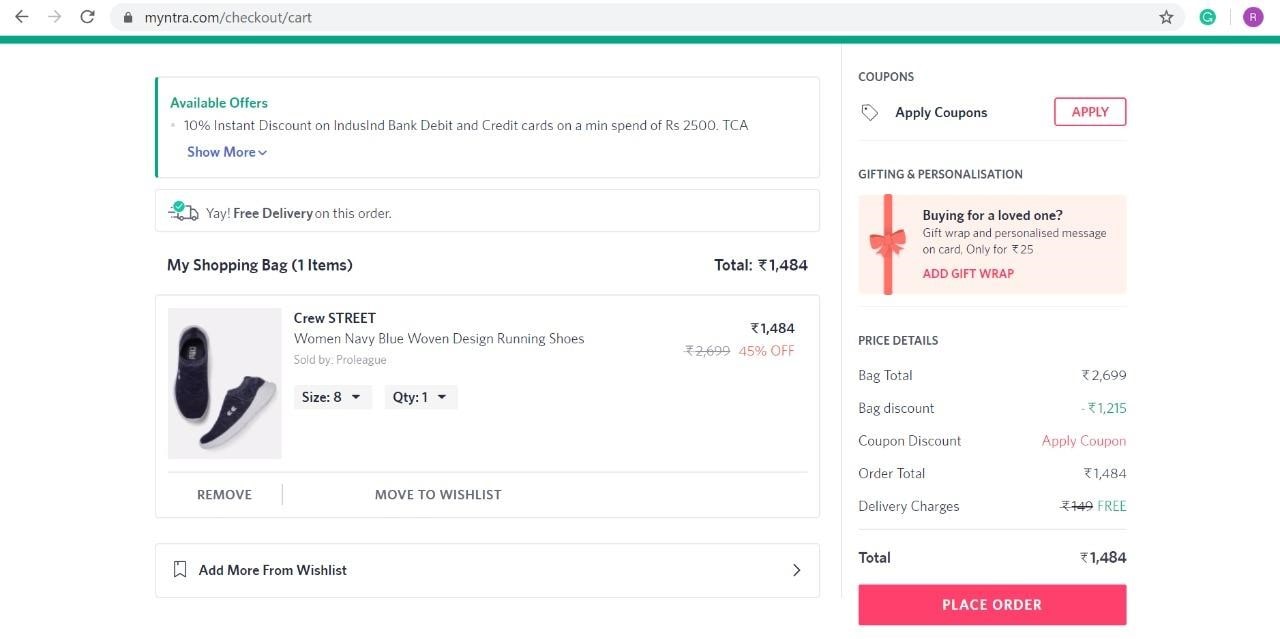Reload the page with refresh icon

click(x=88, y=17)
